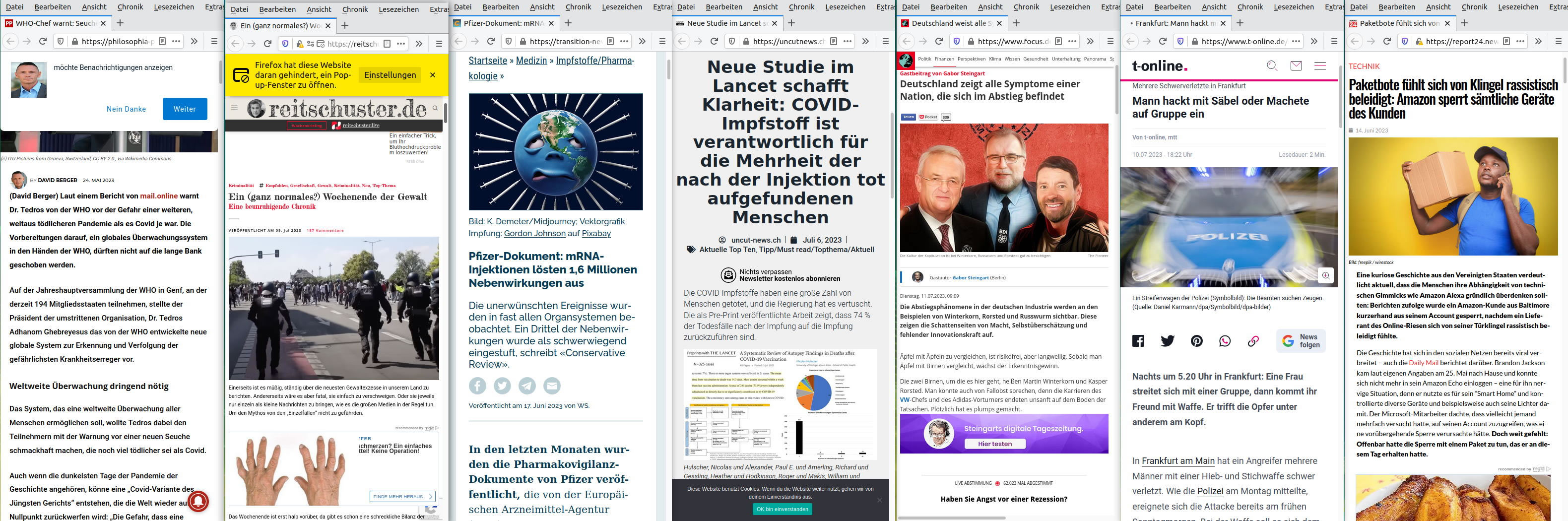Open Einstellungen in Firefox popup-blocked bar

[390, 75]
